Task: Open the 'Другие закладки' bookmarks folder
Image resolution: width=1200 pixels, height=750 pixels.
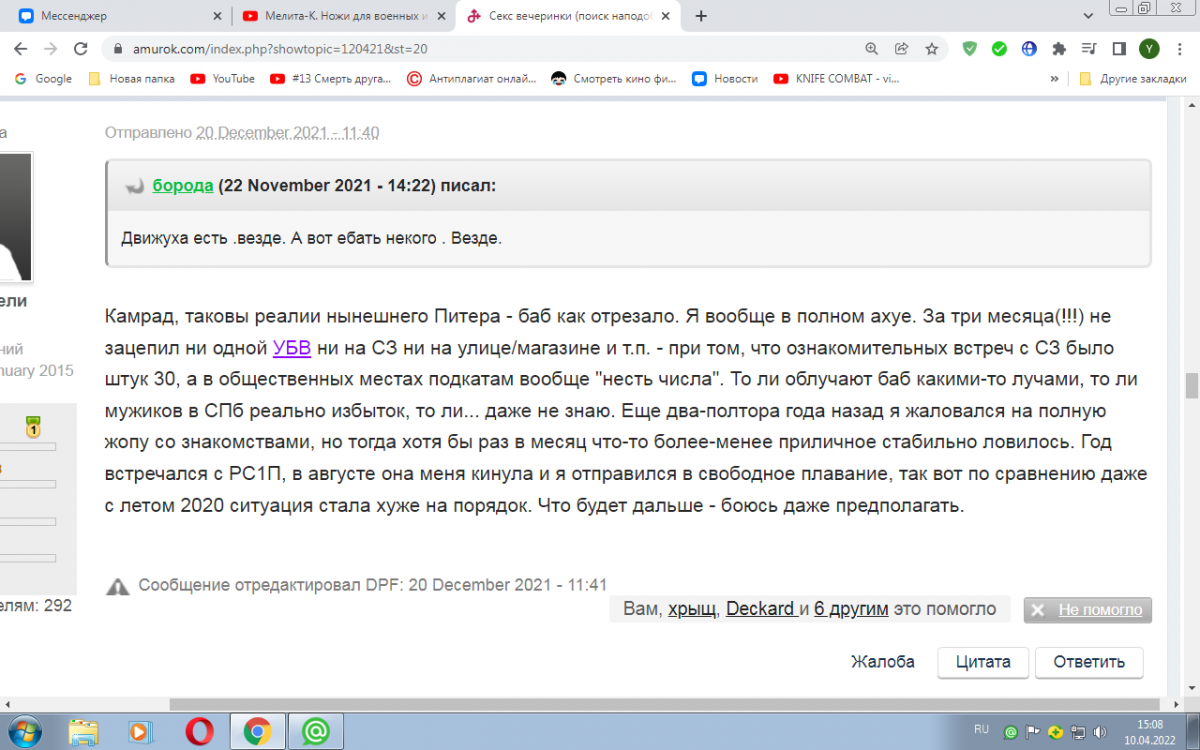Action: coord(1130,78)
